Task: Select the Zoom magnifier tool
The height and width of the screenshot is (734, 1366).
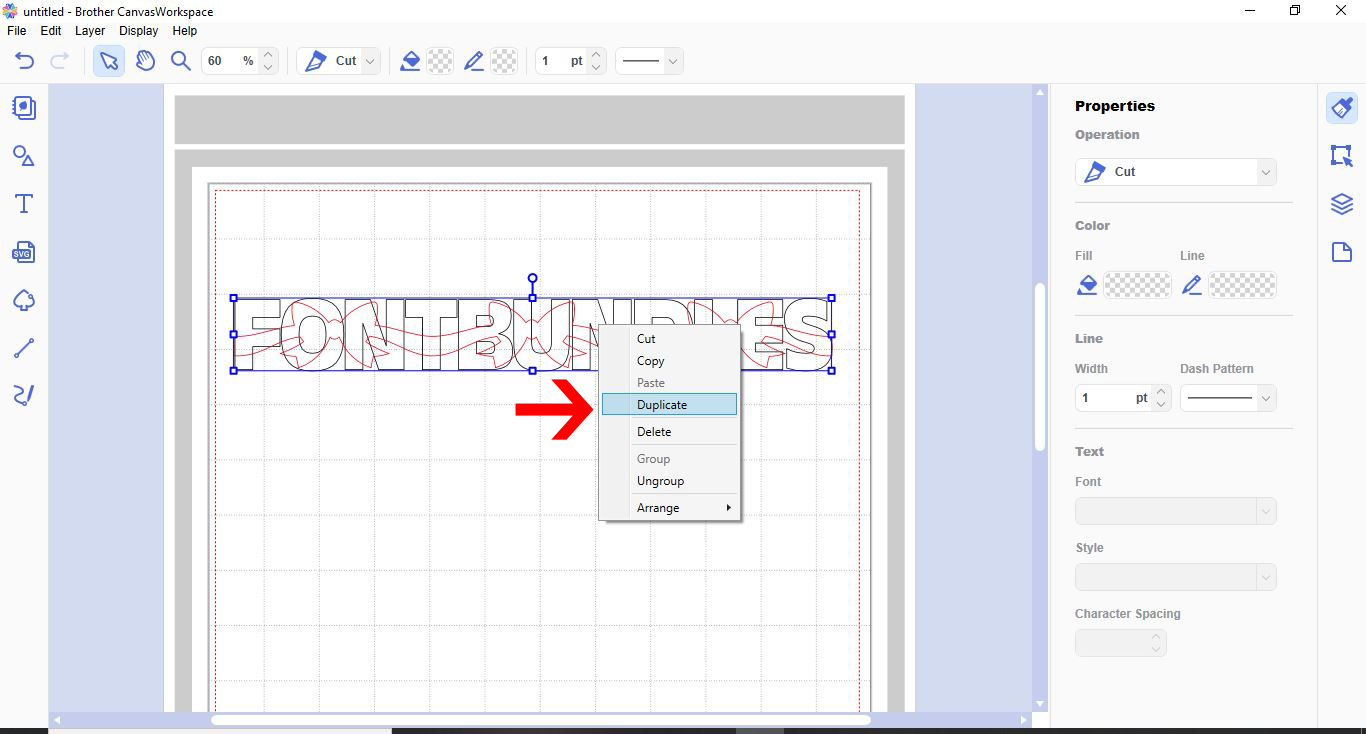Action: (x=180, y=61)
